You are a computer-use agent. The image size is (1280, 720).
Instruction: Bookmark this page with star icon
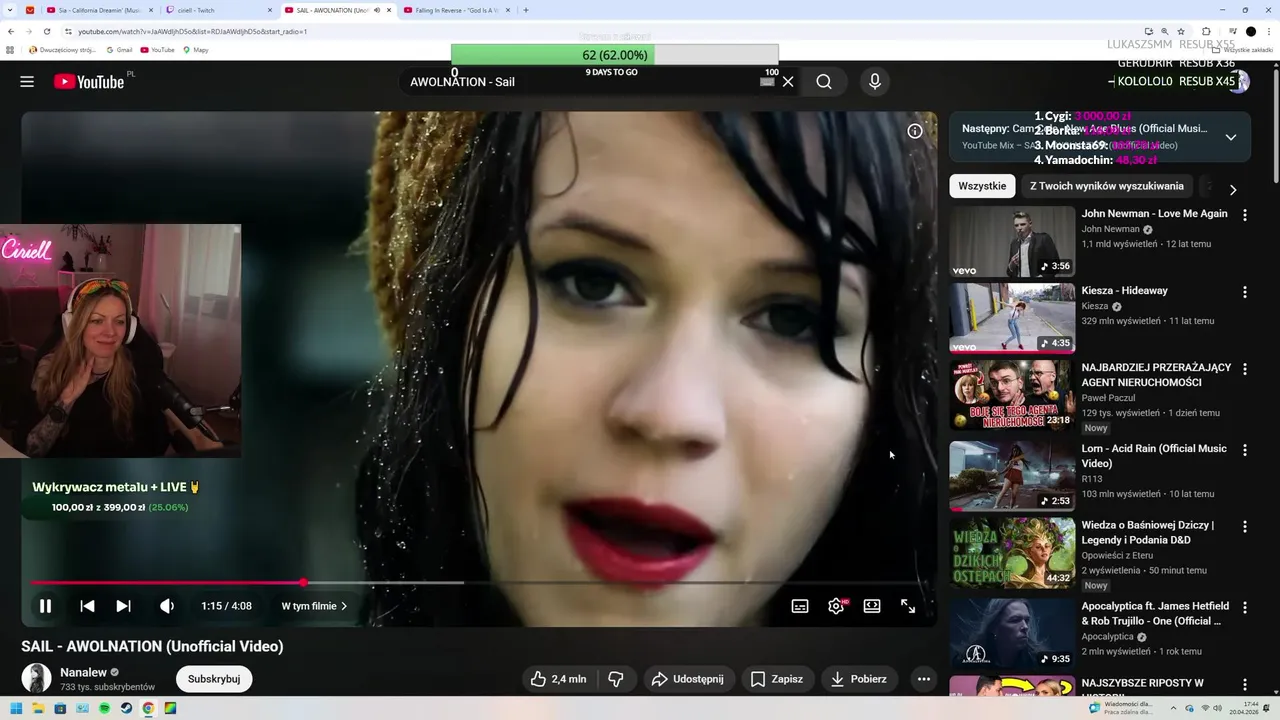coord(1183,31)
